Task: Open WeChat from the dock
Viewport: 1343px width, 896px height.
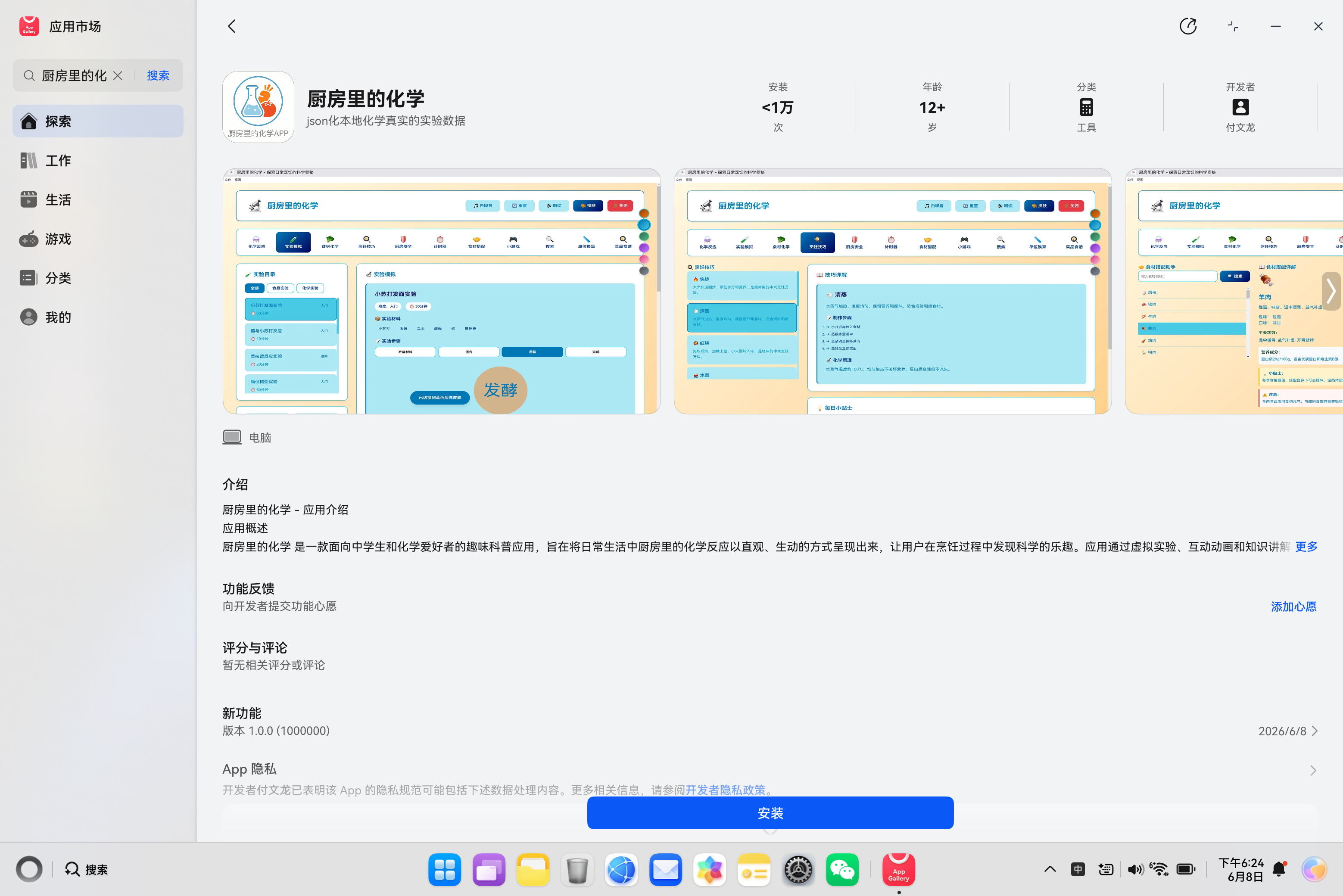Action: tap(842, 870)
